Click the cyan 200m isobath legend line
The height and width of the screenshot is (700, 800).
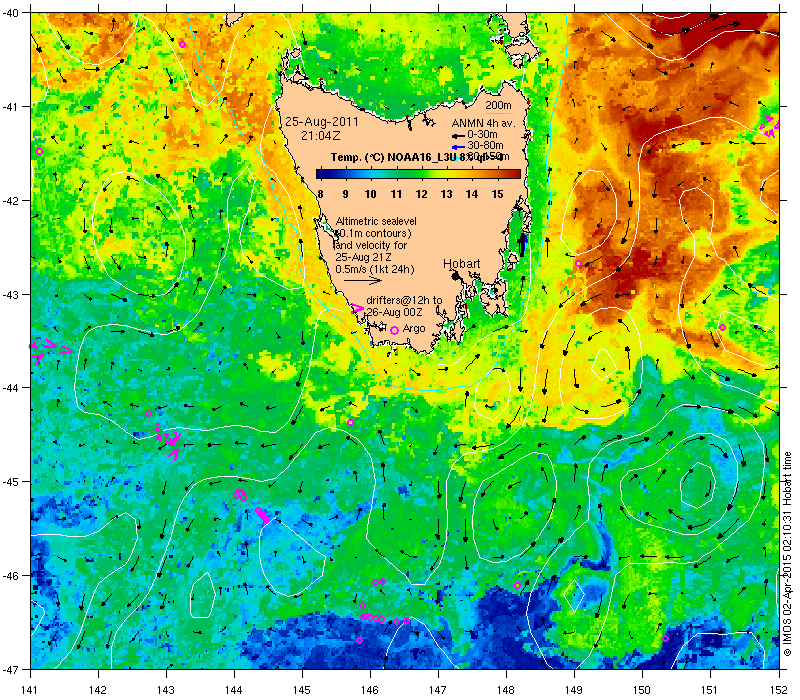tap(498, 113)
